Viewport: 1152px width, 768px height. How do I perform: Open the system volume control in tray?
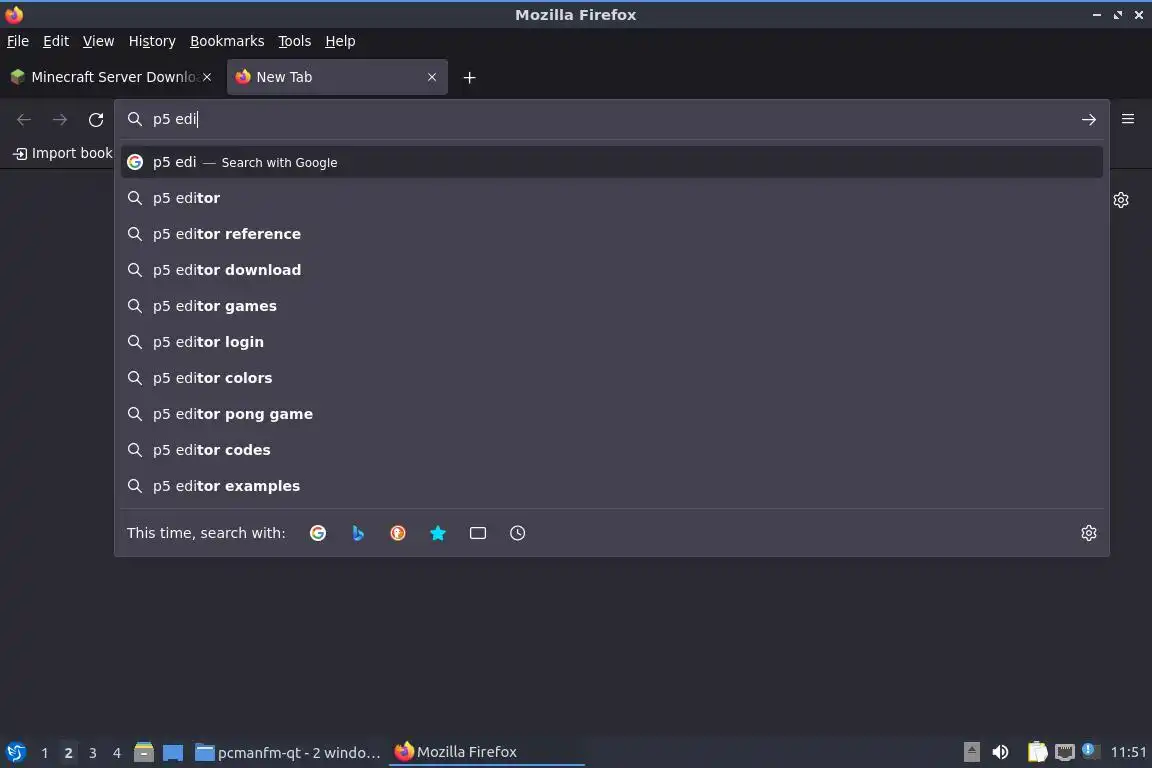tap(1000, 752)
